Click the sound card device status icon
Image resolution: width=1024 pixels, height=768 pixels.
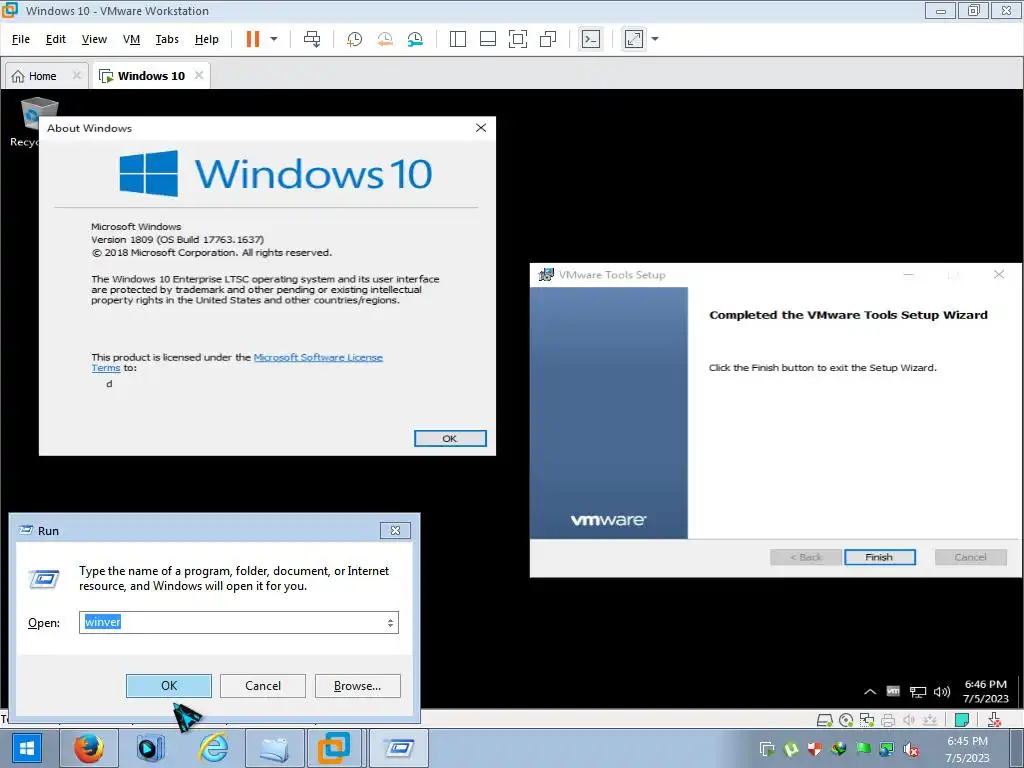pyautogui.click(x=908, y=720)
